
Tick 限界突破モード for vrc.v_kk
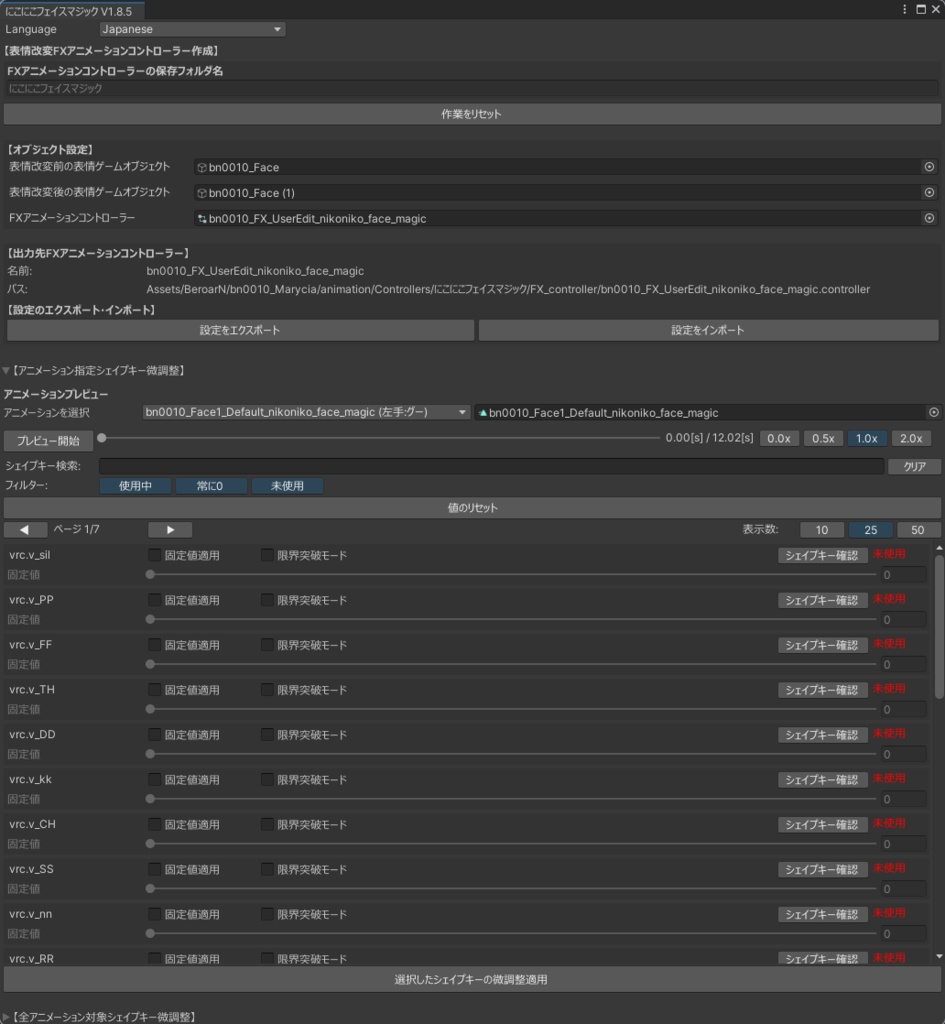tap(266, 779)
